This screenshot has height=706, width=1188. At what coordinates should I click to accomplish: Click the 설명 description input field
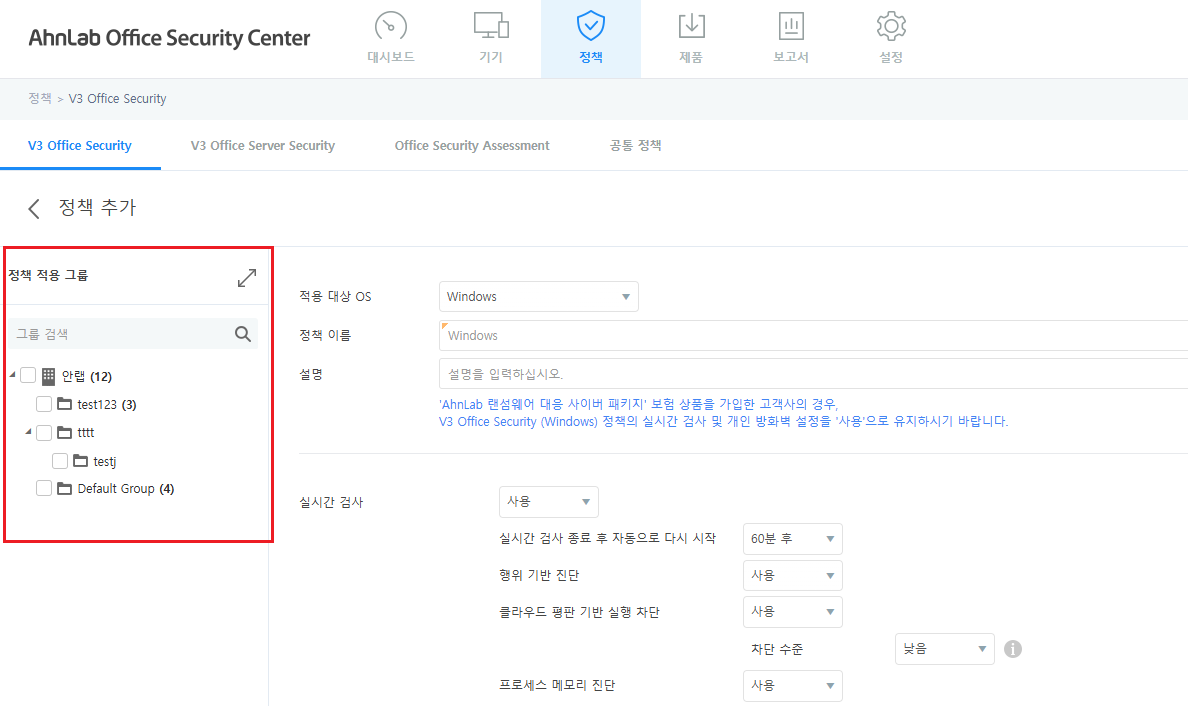click(813, 374)
